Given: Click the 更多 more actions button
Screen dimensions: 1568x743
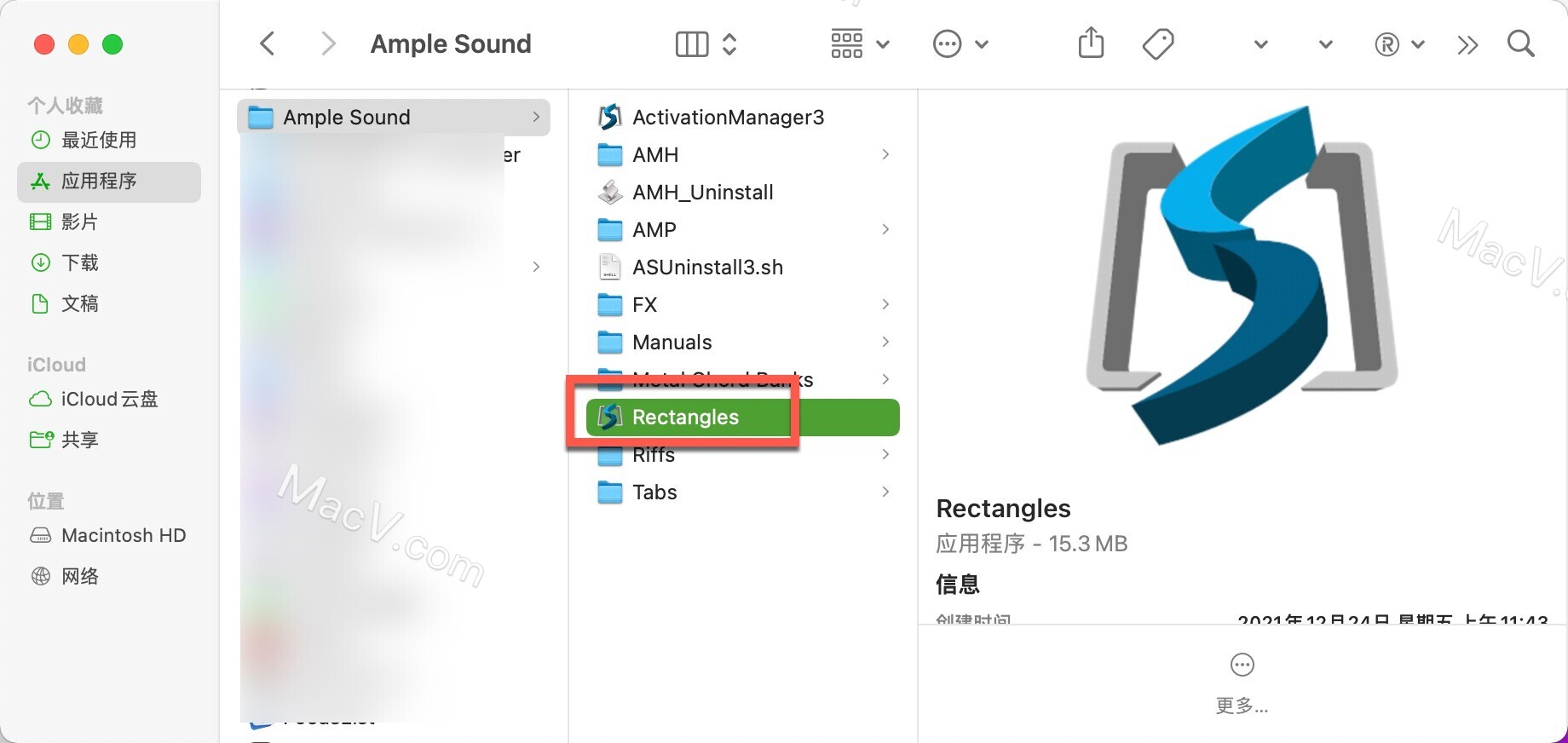Looking at the screenshot, I should pyautogui.click(x=1242, y=683).
